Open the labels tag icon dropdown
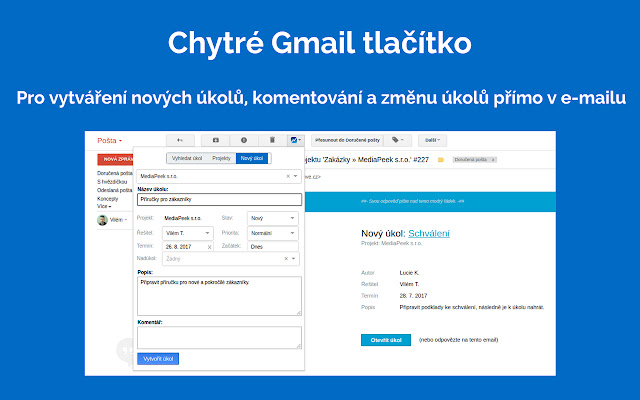The image size is (640, 400). coord(398,140)
